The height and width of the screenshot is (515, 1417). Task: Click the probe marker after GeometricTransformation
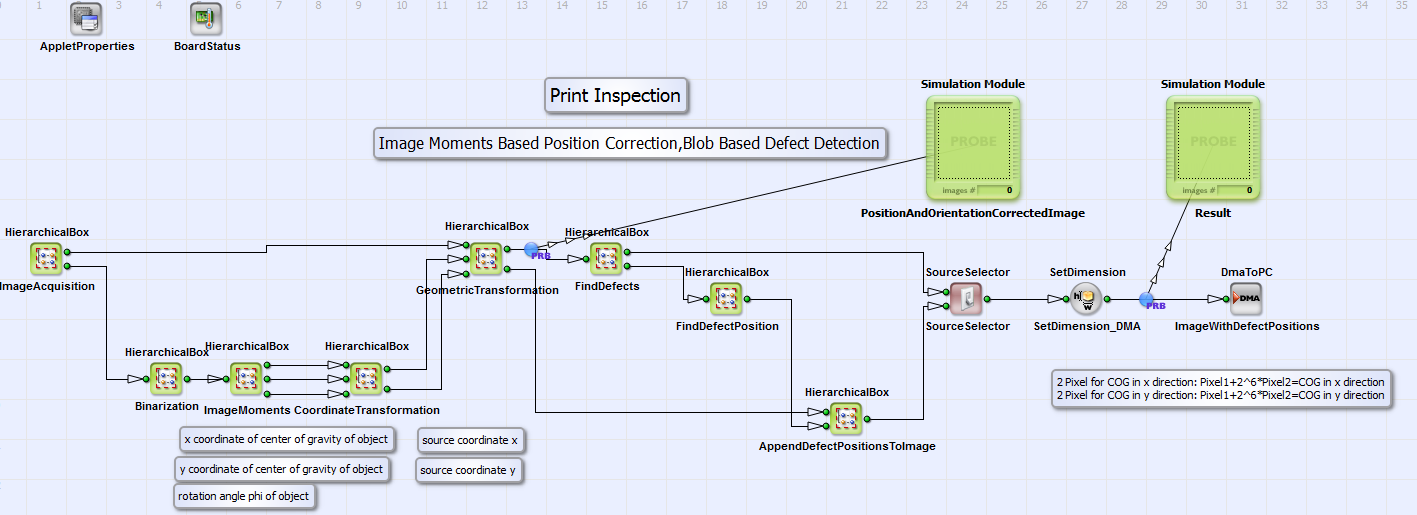tap(532, 249)
